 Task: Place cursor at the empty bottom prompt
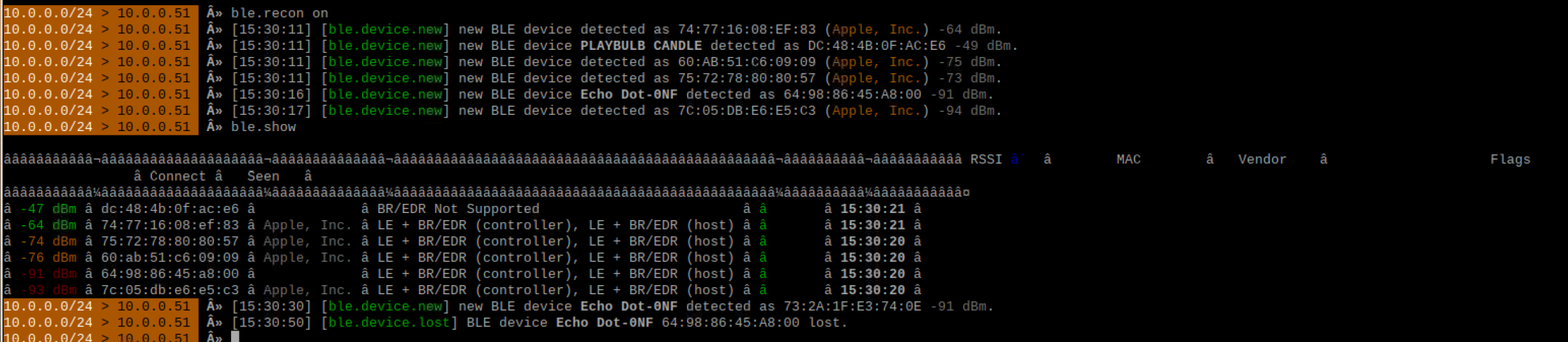click(x=235, y=337)
